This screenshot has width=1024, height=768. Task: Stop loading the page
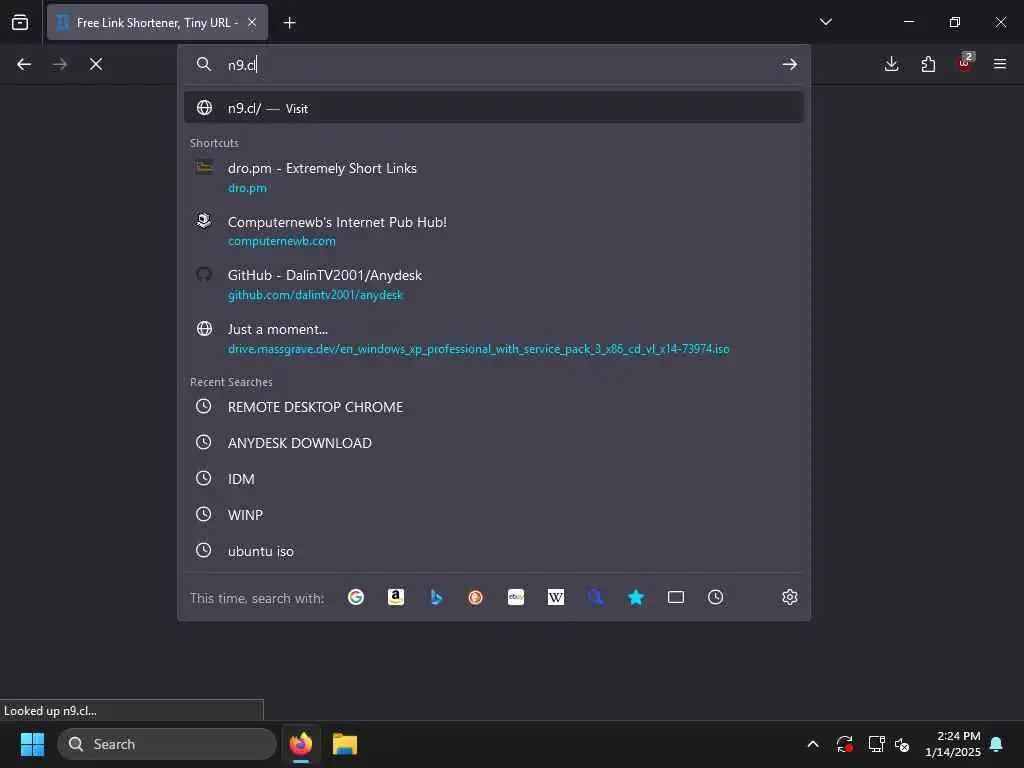tap(96, 64)
